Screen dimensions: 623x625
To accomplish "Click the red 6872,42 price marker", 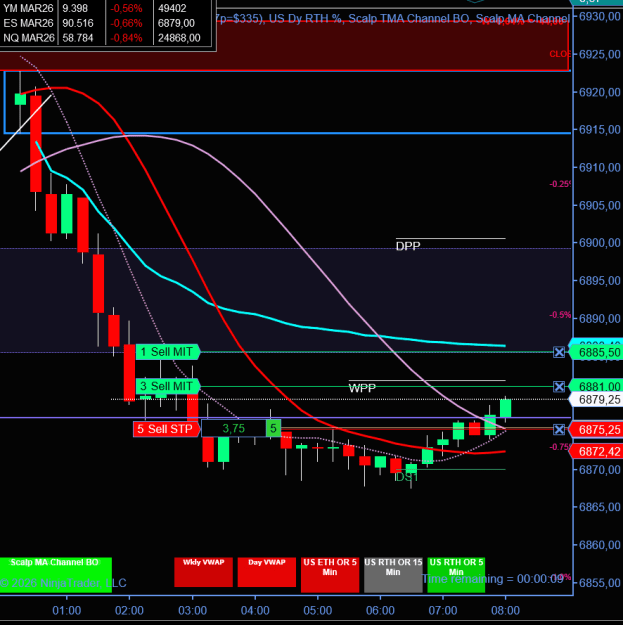I will coord(596,452).
